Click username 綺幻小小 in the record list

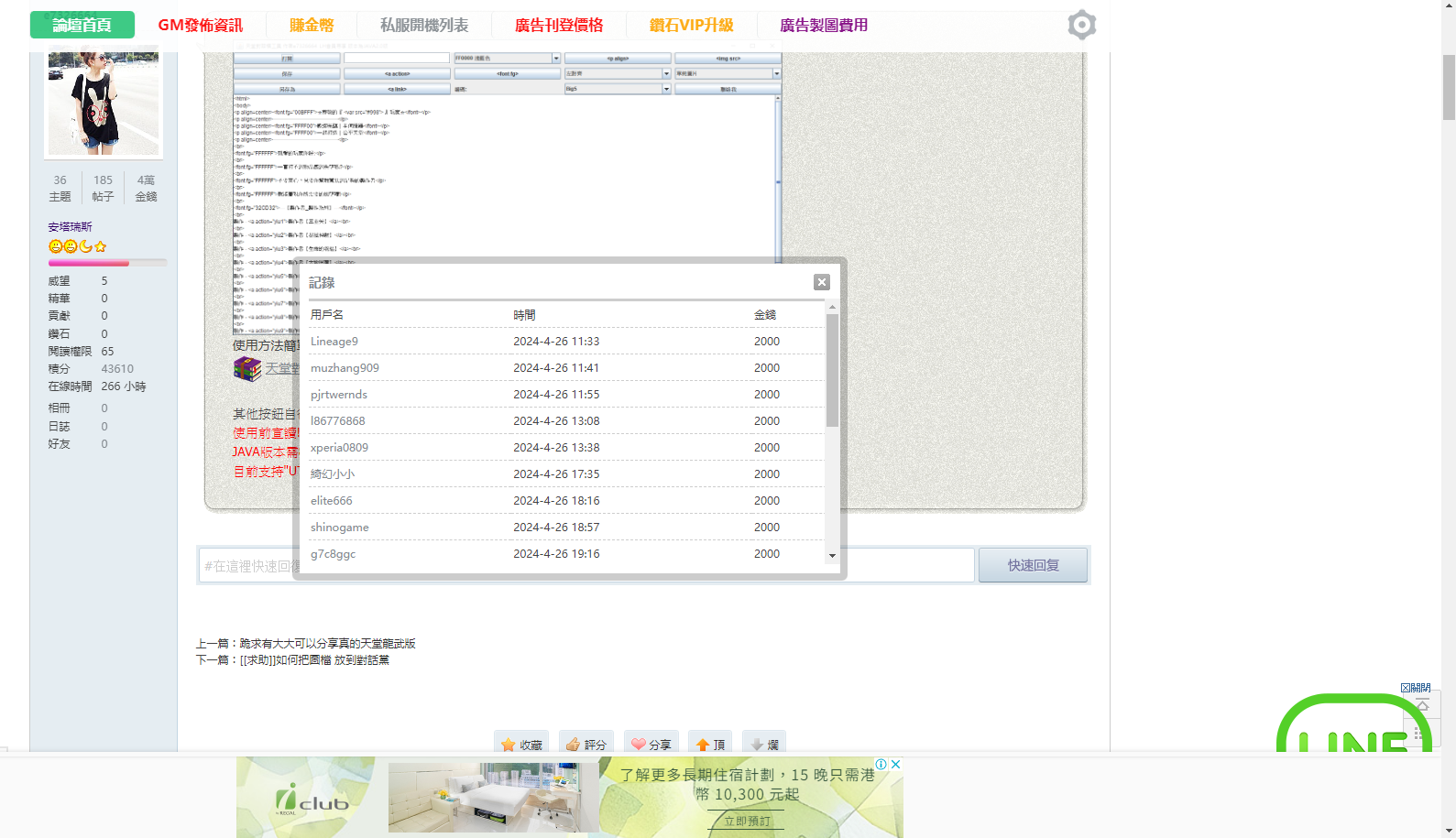pos(333,473)
